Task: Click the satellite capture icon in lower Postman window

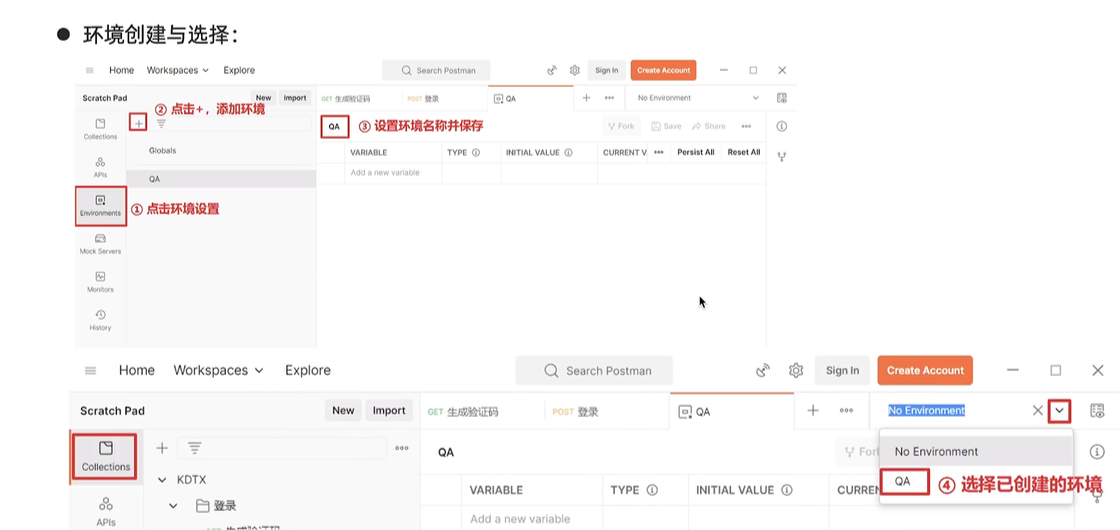Action: pyautogui.click(x=764, y=370)
